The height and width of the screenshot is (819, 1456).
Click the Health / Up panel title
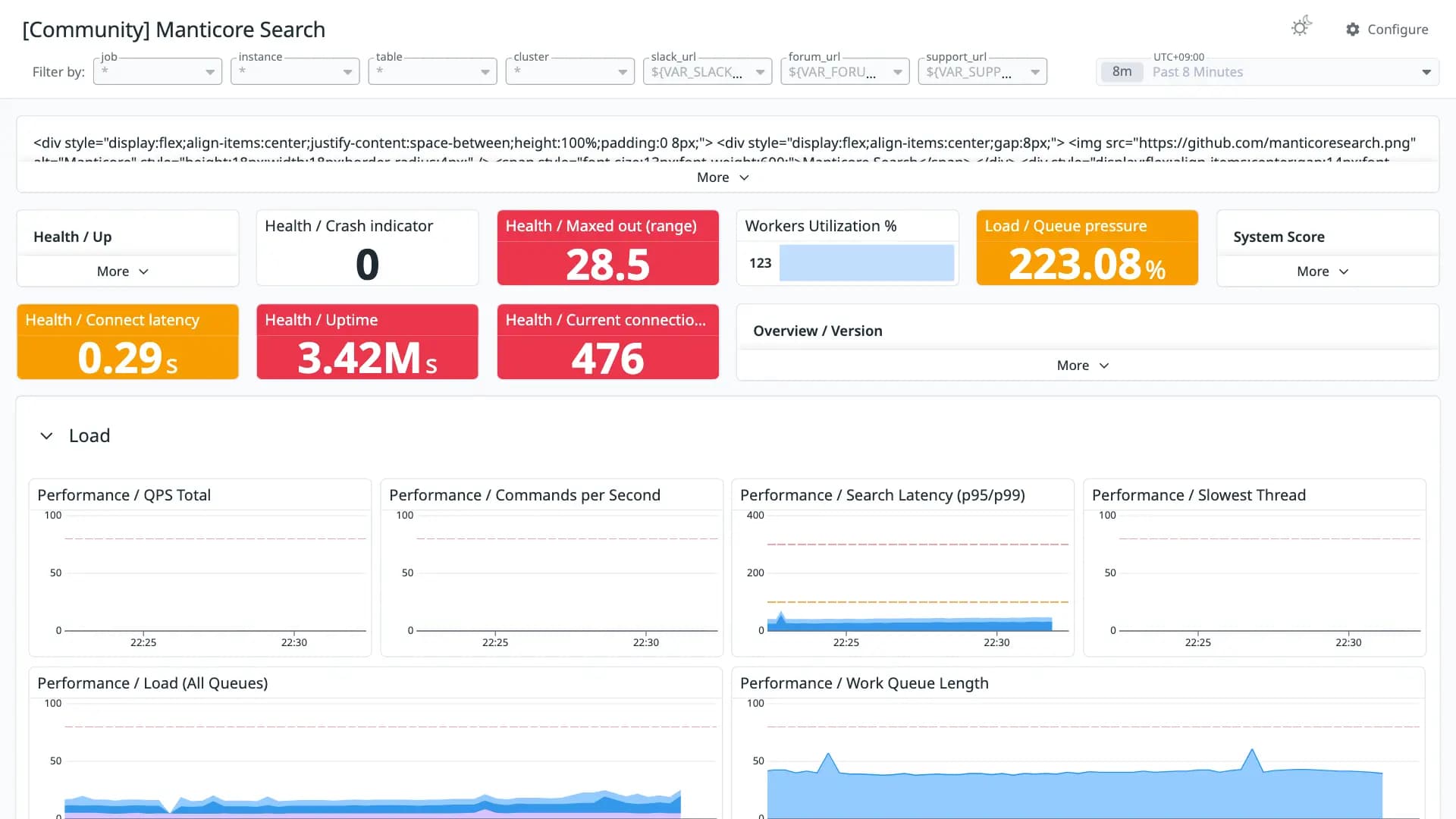(x=73, y=237)
